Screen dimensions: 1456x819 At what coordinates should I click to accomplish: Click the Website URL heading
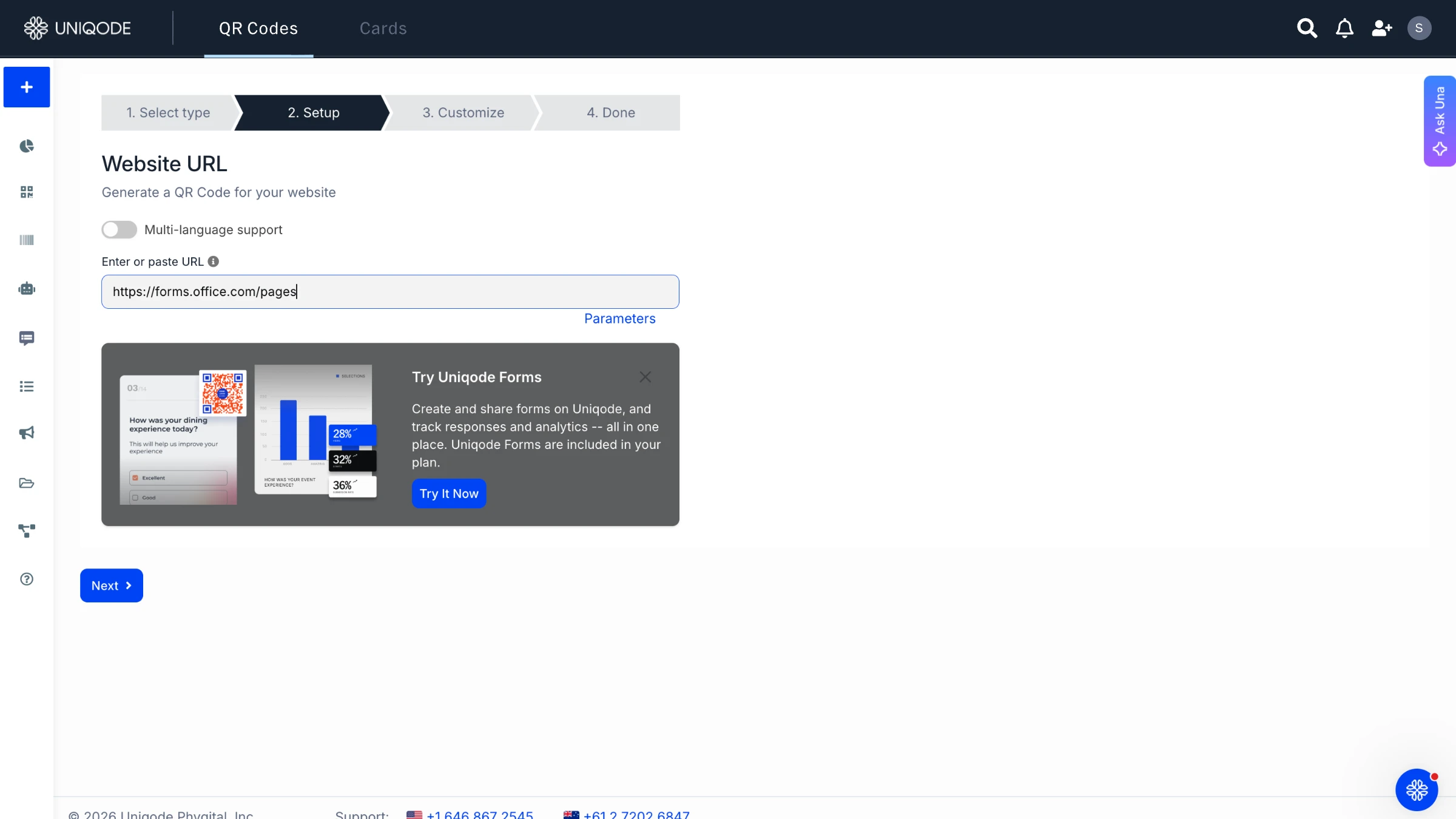[x=164, y=164]
